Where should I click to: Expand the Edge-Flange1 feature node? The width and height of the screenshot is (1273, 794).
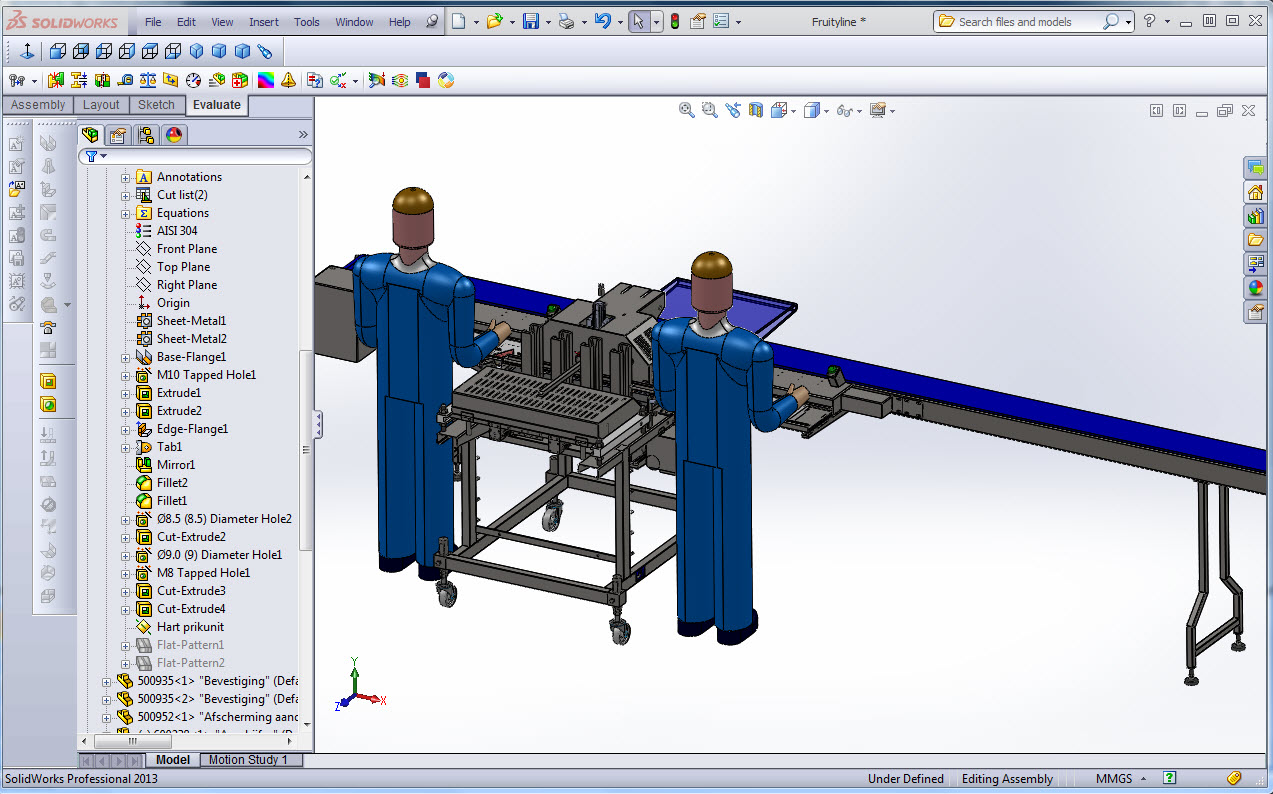126,429
